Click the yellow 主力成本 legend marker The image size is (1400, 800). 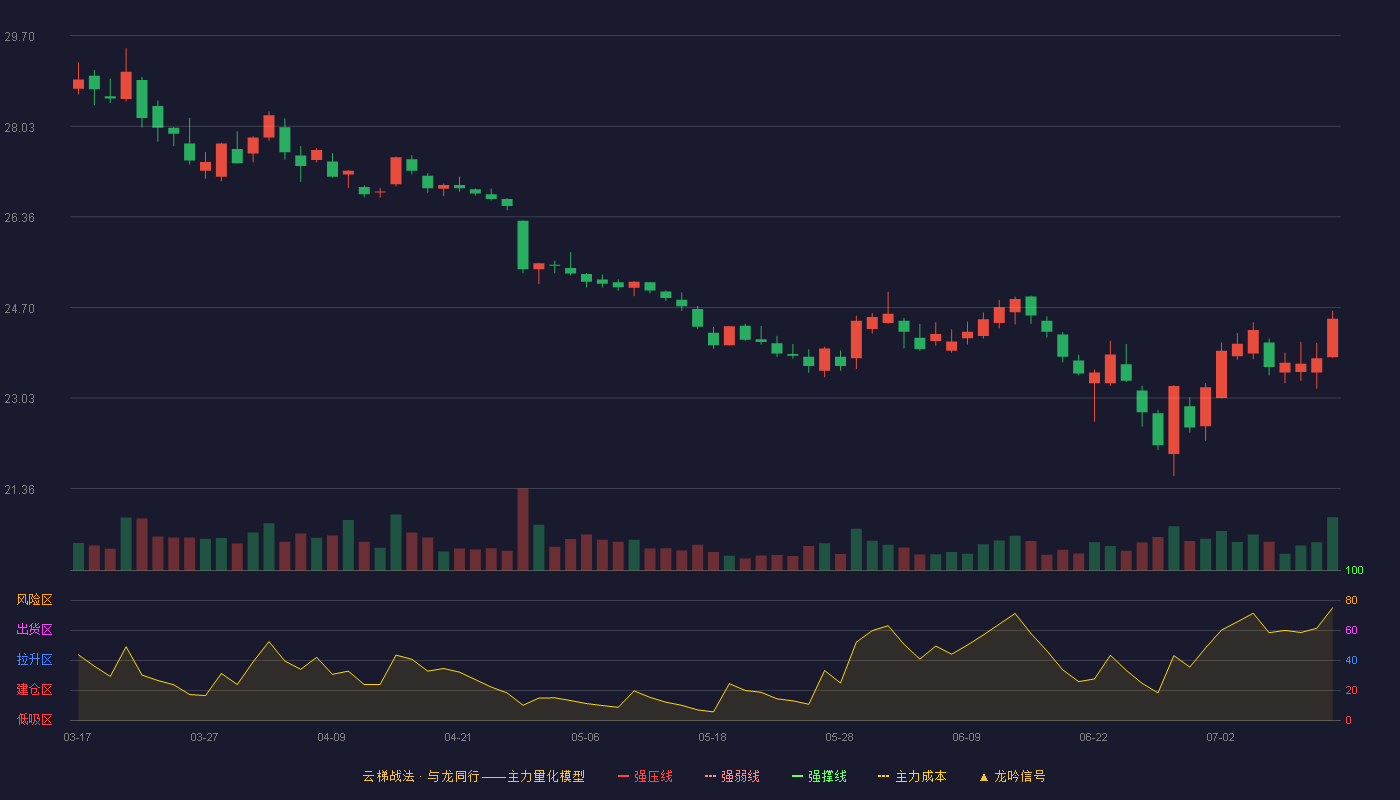click(883, 776)
